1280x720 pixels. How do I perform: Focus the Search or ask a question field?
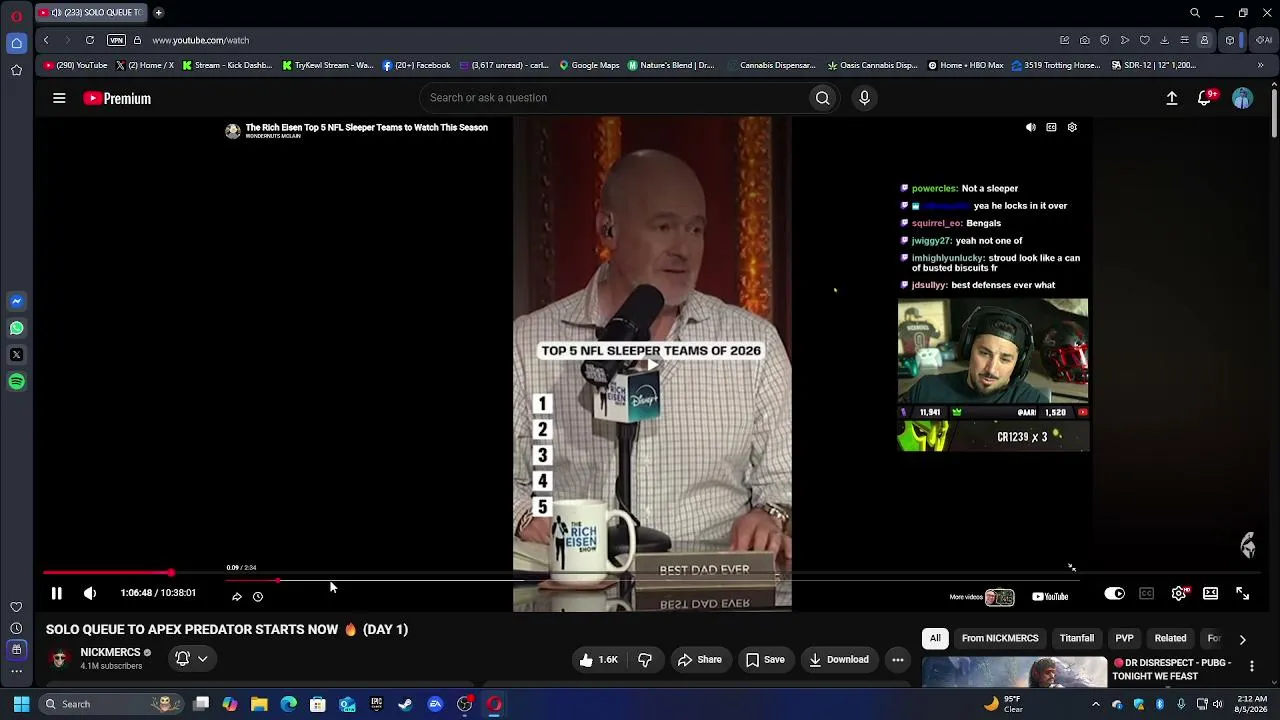(x=614, y=98)
